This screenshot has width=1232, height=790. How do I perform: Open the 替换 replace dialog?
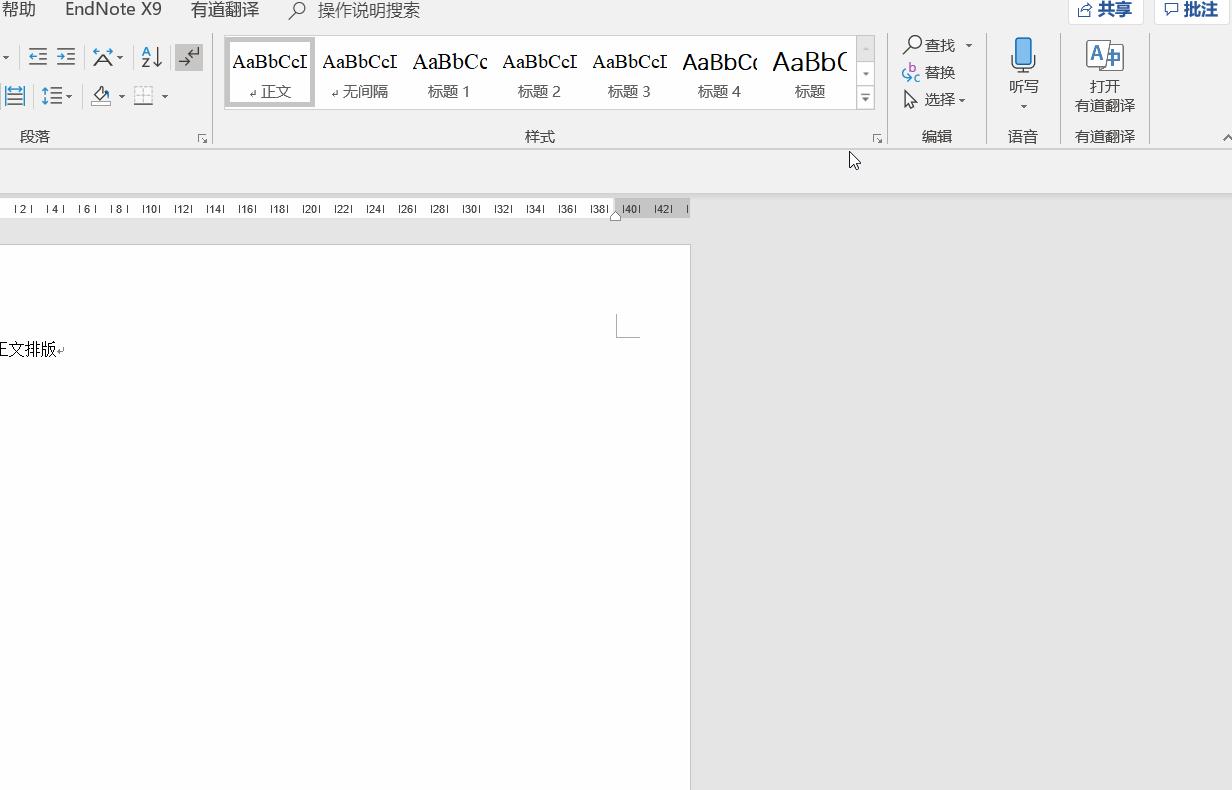[929, 72]
